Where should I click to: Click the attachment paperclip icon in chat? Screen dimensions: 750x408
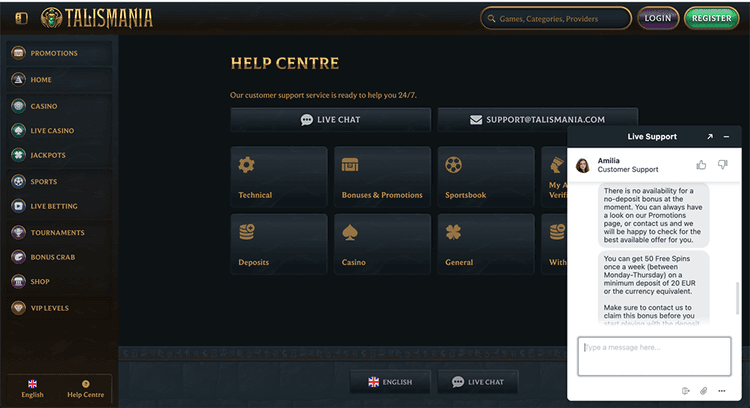704,391
